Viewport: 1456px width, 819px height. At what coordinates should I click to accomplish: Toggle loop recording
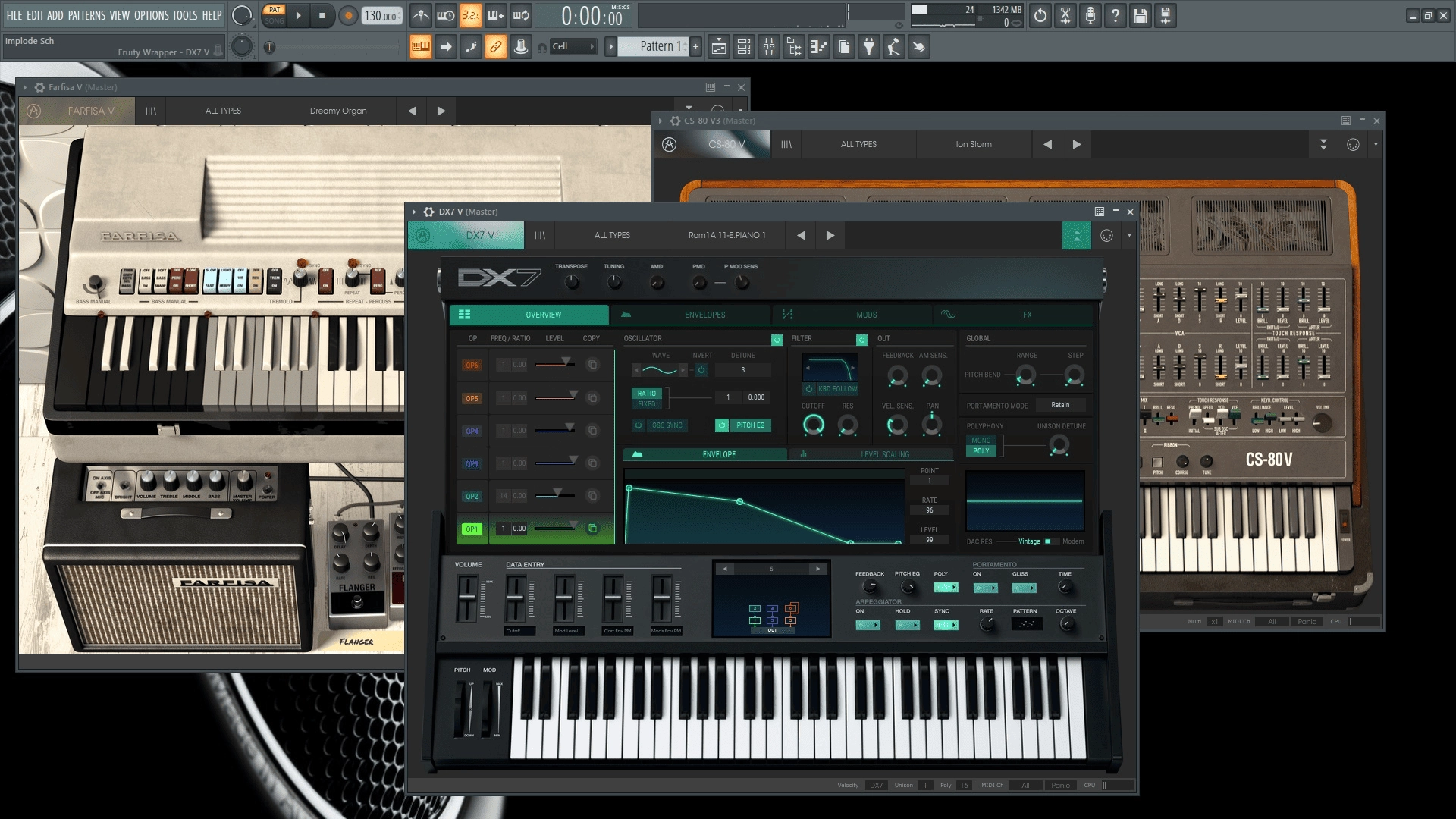[x=521, y=15]
